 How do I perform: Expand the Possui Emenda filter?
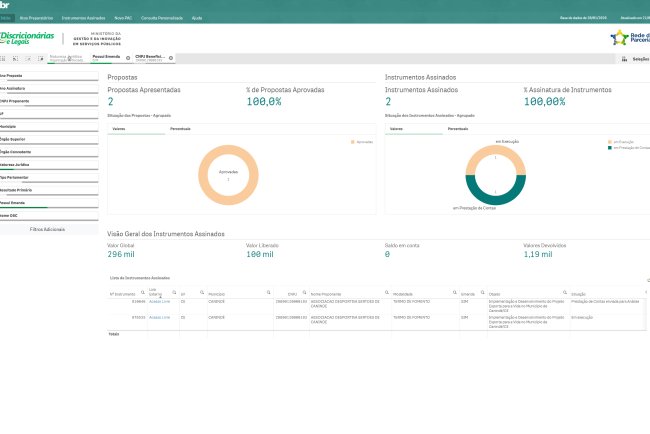coord(49,203)
